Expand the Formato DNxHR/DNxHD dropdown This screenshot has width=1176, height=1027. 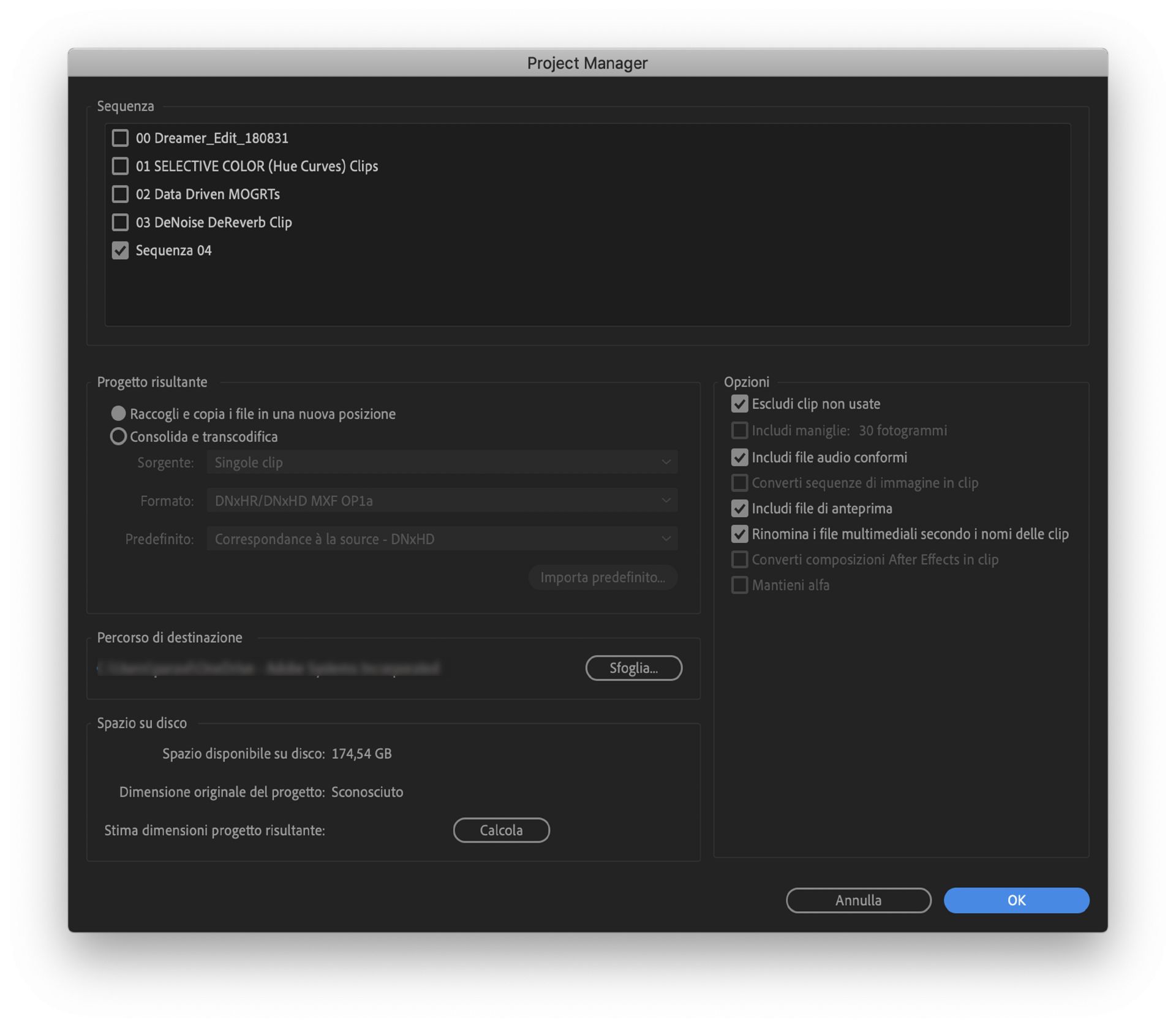[x=442, y=501]
